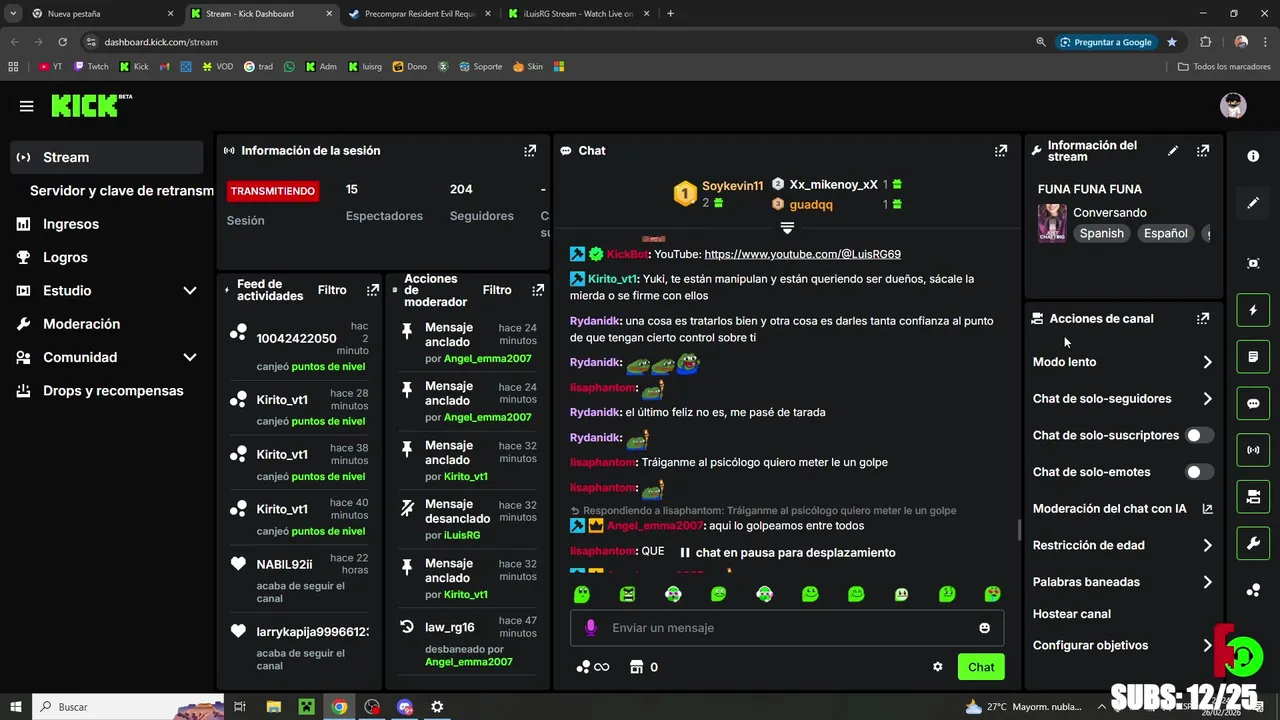Screen dimensions: 1280x720
Task: Click the chat bubble icon in right rail
Action: pyautogui.click(x=1253, y=404)
